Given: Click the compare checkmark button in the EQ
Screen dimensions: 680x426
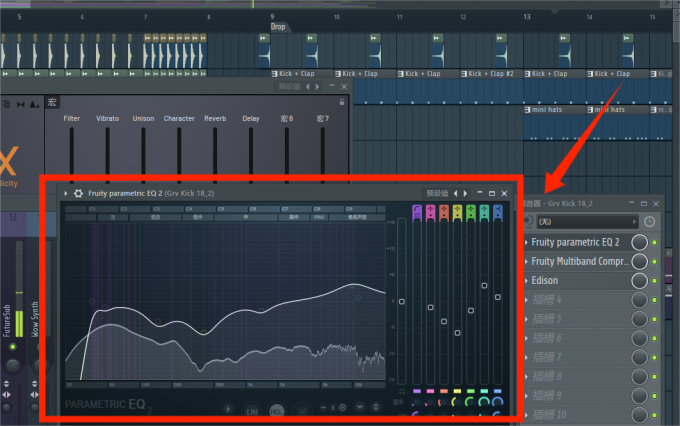Looking at the screenshot, I should (302, 410).
